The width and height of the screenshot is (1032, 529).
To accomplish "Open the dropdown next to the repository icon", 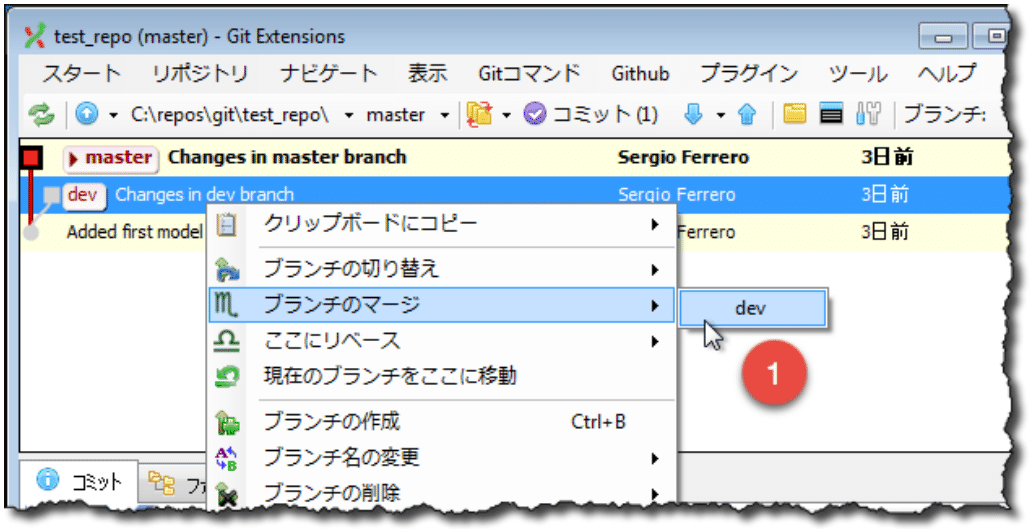I will [x=114, y=116].
